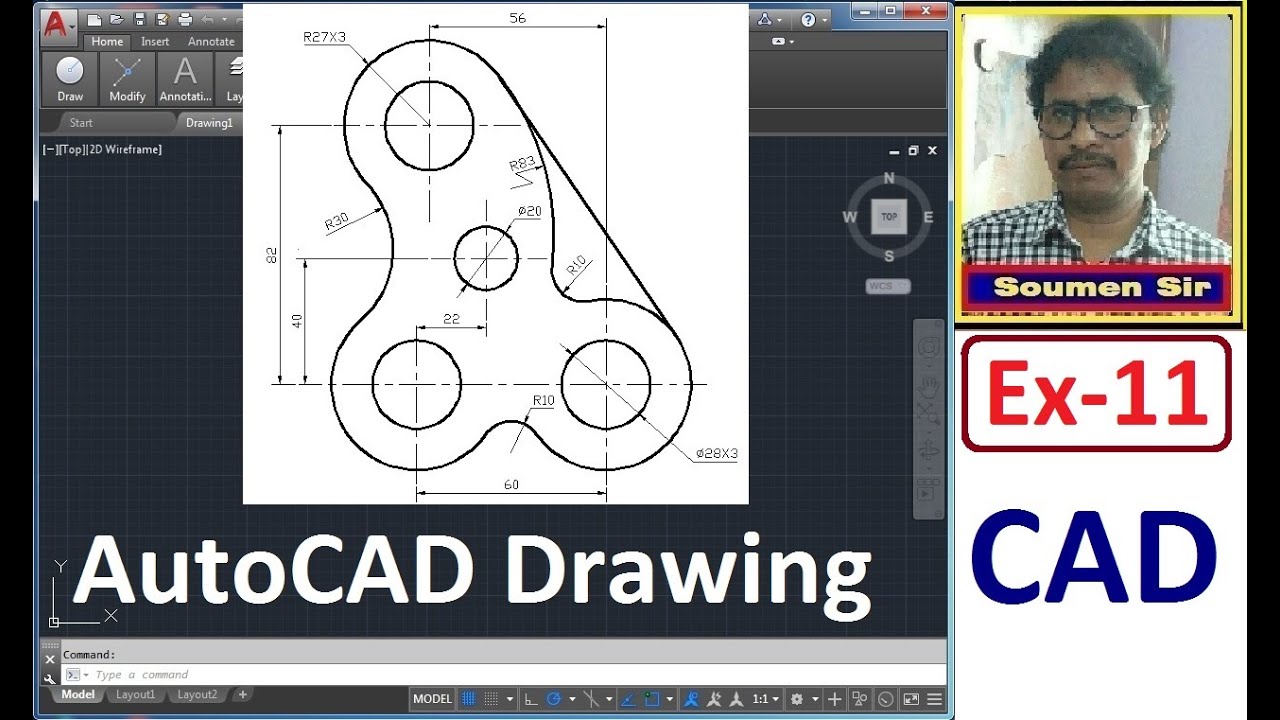Open the Annotation ribbon panel
Screen dimensions: 1280x720
click(185, 79)
